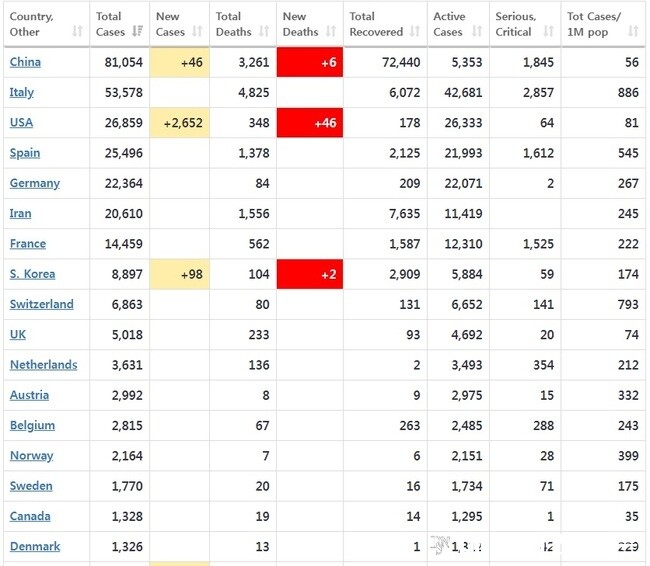Follow the USA link
Image resolution: width=650 pixels, height=566 pixels.
[x=21, y=123]
